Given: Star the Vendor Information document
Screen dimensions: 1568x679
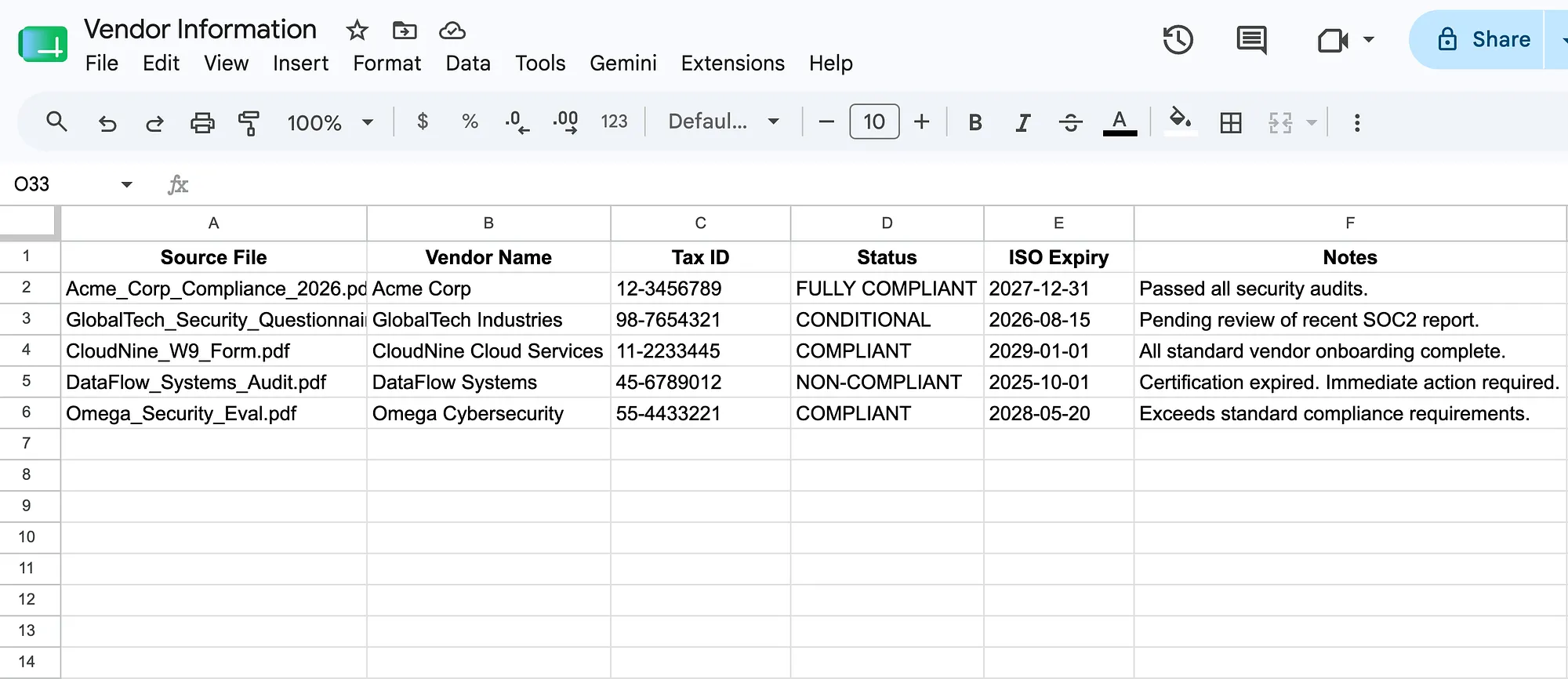Looking at the screenshot, I should pyautogui.click(x=357, y=31).
